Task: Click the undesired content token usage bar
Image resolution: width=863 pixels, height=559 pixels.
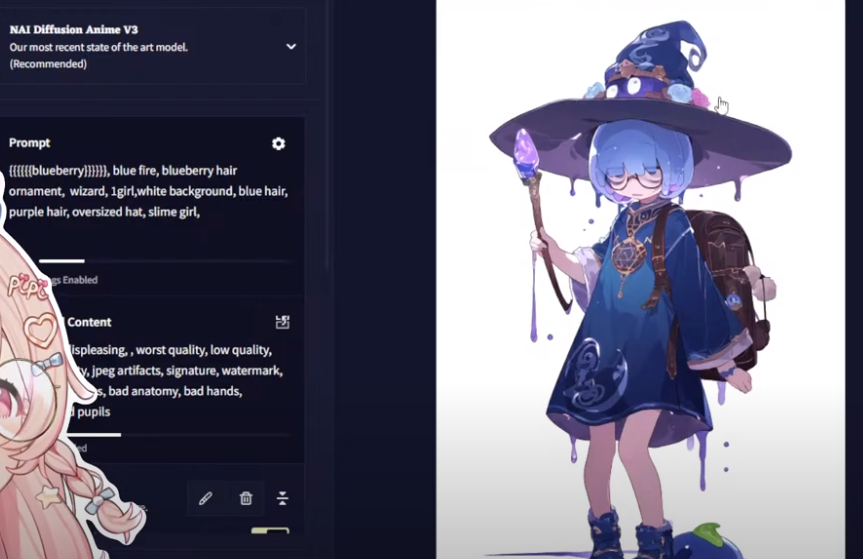Action: tap(176, 435)
